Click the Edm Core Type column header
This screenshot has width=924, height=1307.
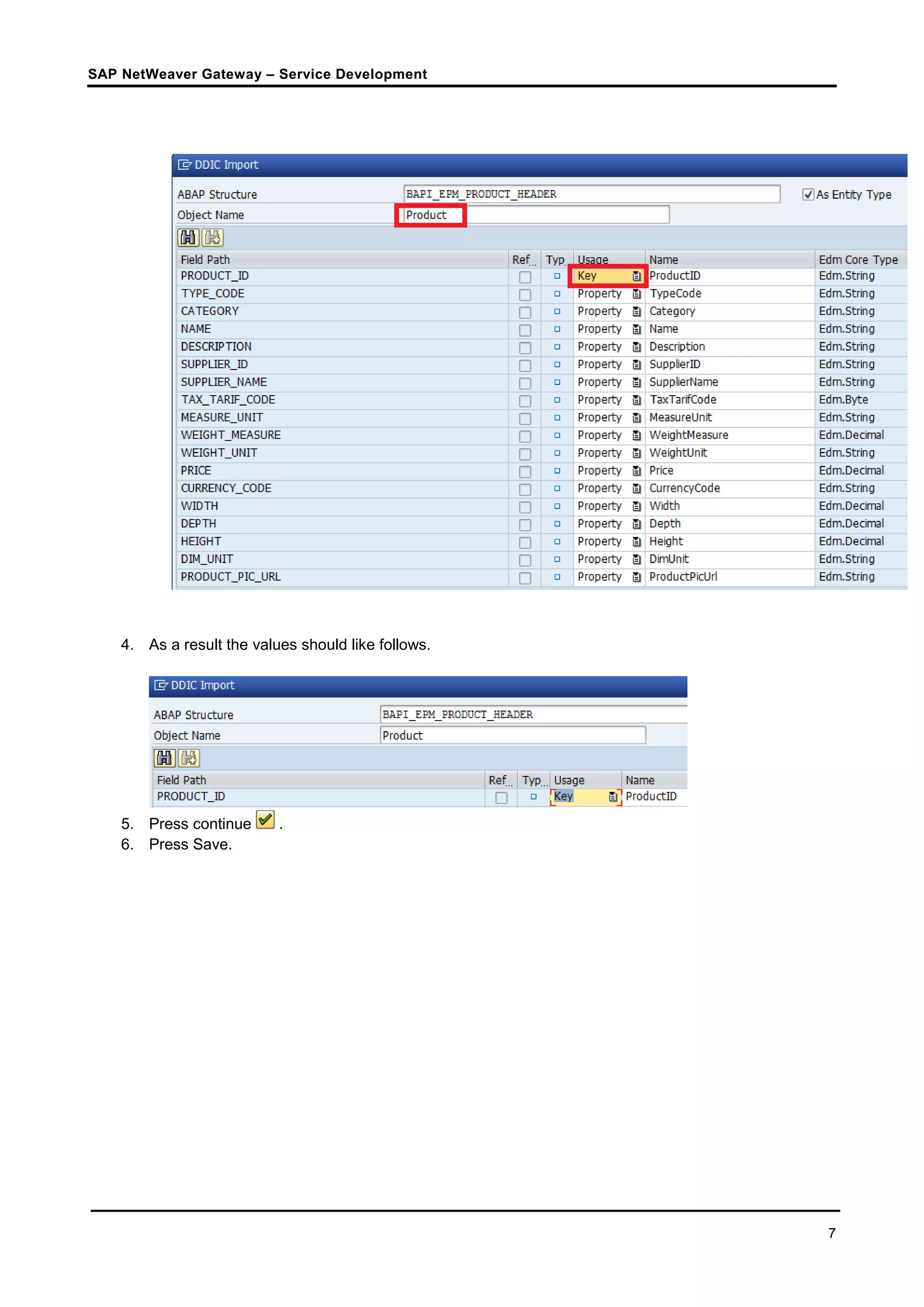860,259
